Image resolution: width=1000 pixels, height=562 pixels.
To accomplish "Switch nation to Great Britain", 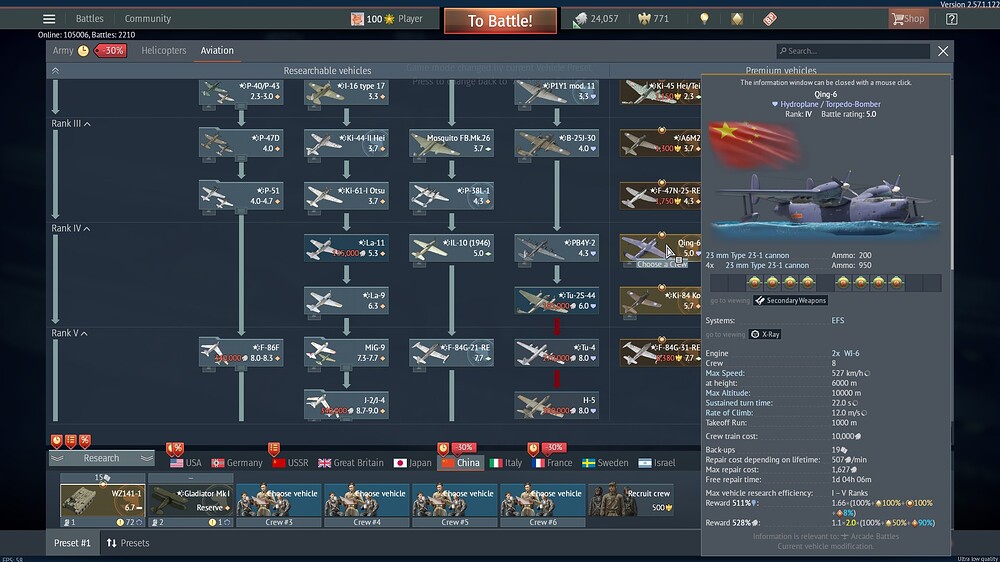I will [x=351, y=462].
